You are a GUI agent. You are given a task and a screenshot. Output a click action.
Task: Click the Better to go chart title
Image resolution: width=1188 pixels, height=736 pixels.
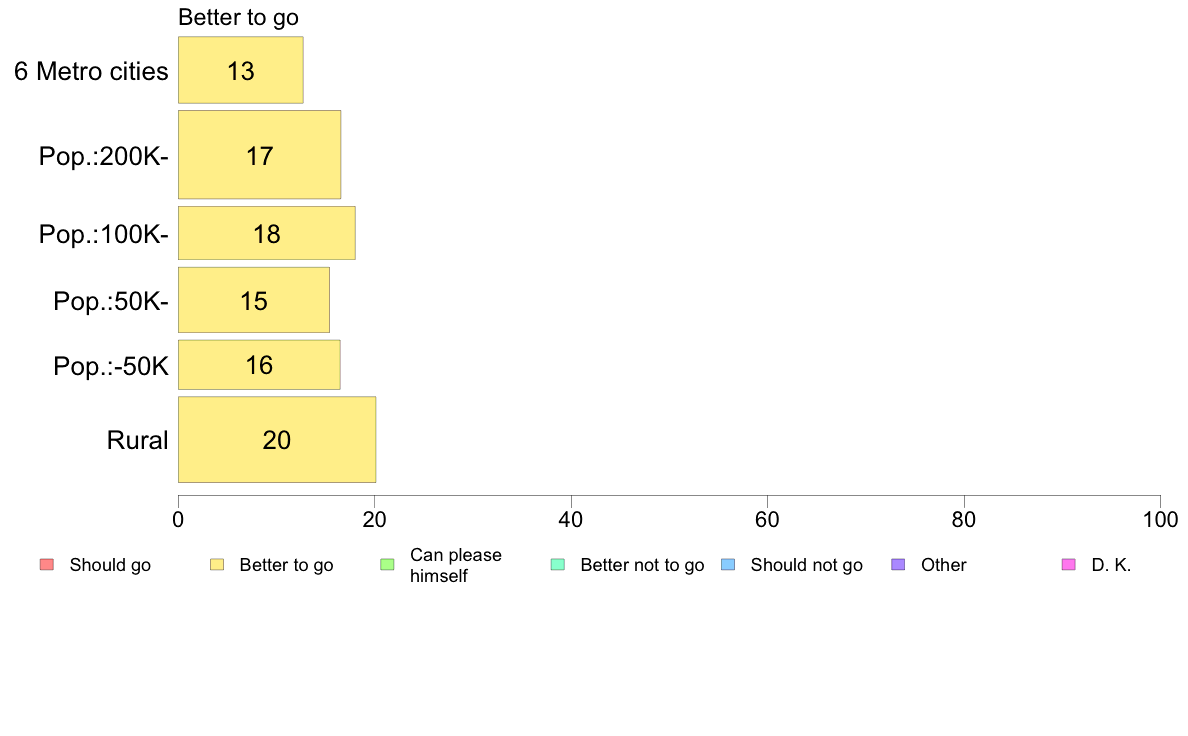[x=239, y=17]
